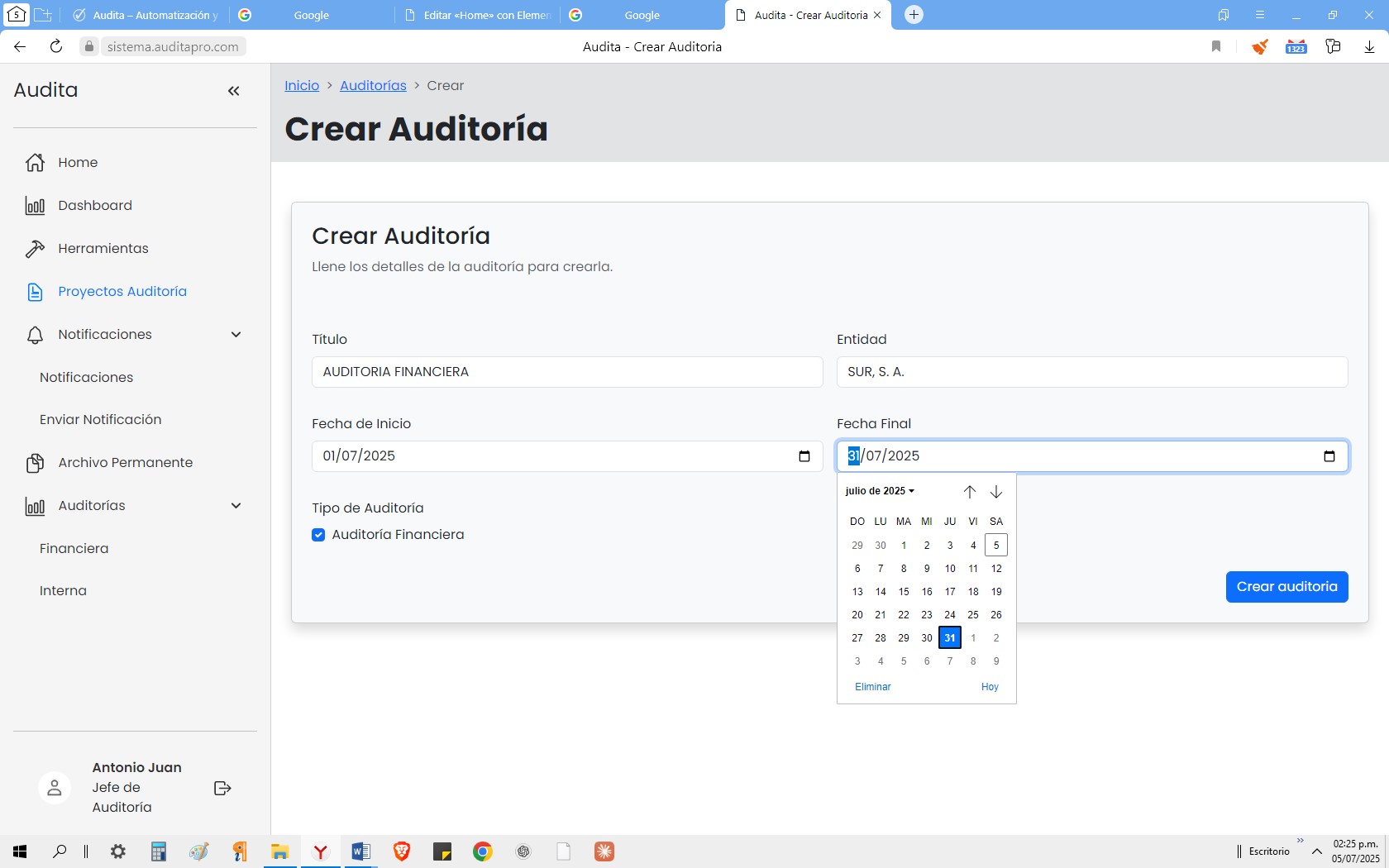Follow the Auditorías breadcrumb link
This screenshot has width=1389, height=868.
373,86
